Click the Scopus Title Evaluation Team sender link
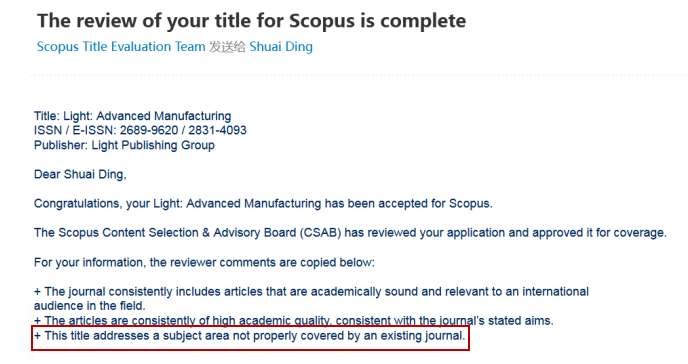 point(121,46)
